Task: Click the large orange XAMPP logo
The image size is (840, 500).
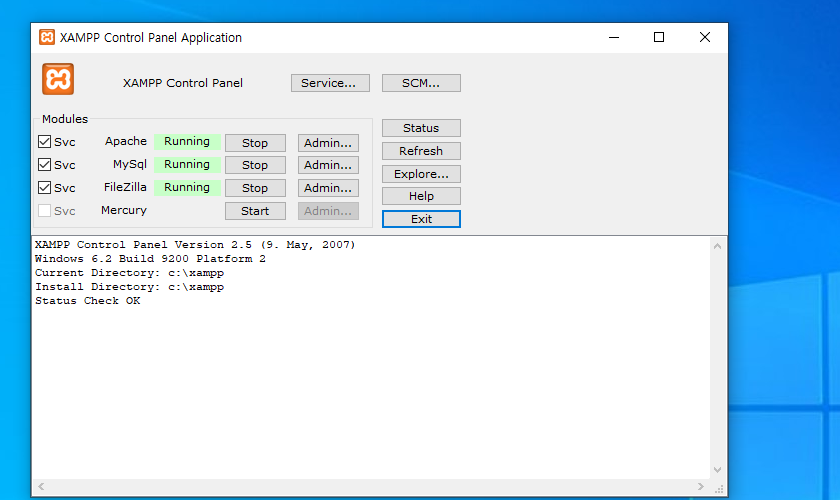Action: point(58,79)
